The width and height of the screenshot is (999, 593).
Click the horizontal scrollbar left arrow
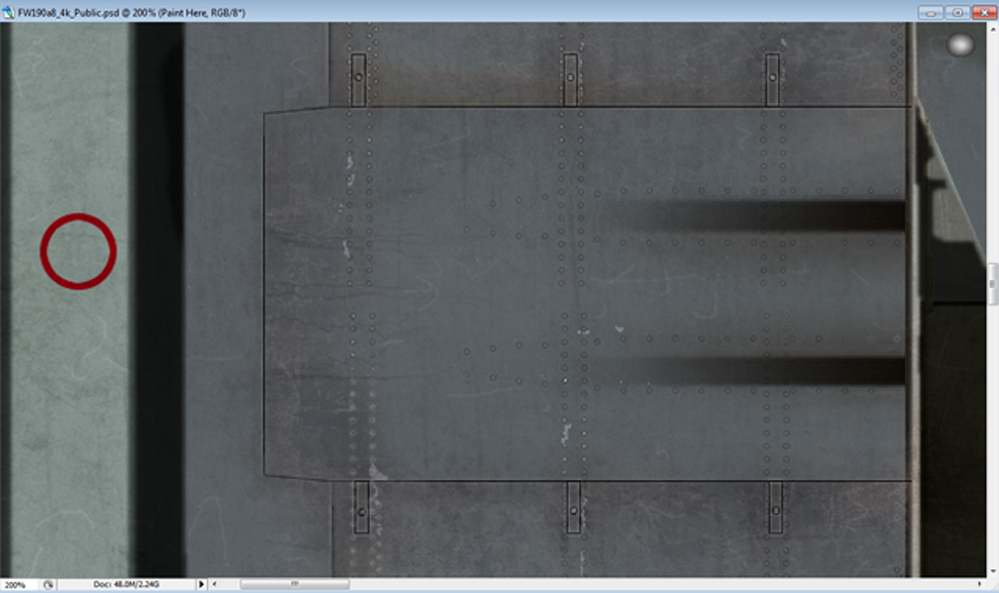point(215,584)
